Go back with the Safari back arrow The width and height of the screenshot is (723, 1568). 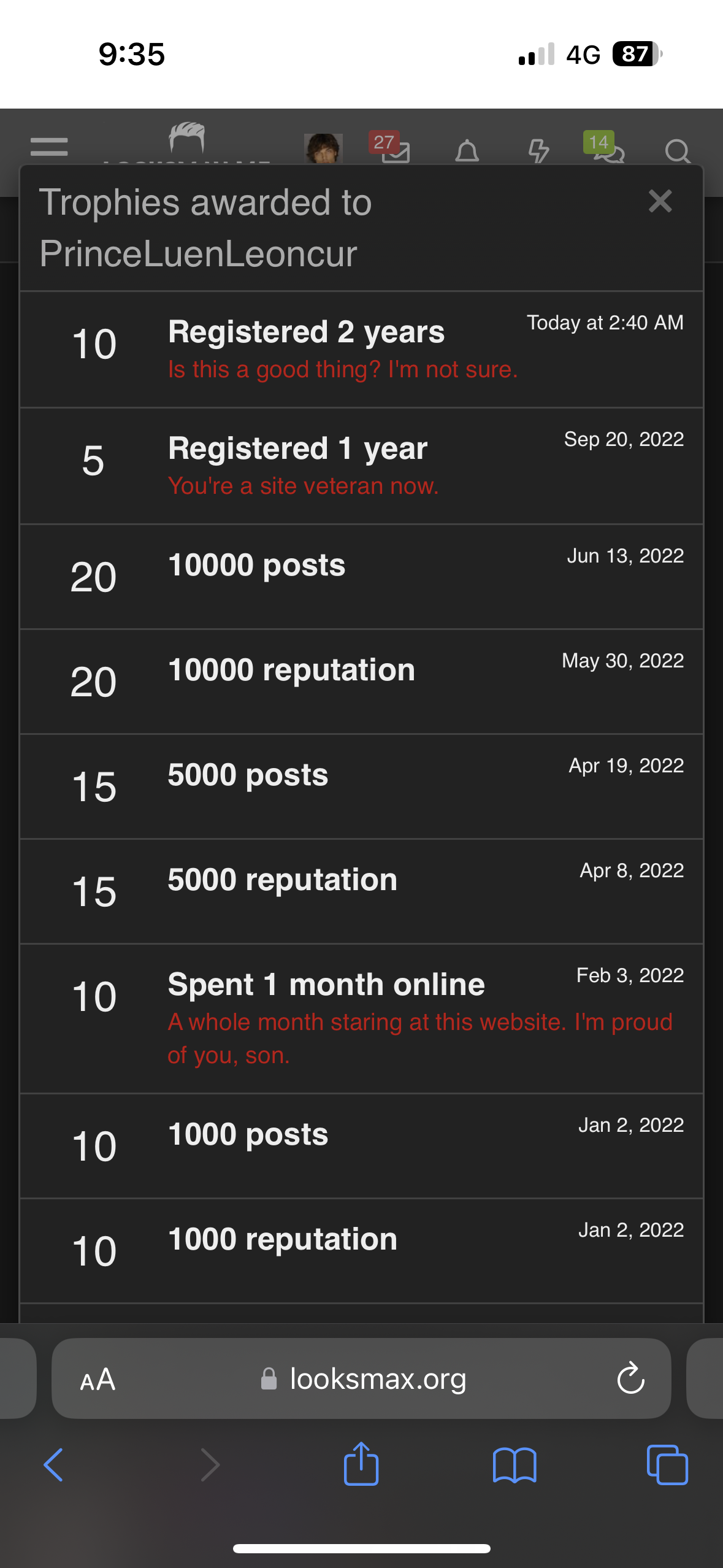coord(53,1465)
